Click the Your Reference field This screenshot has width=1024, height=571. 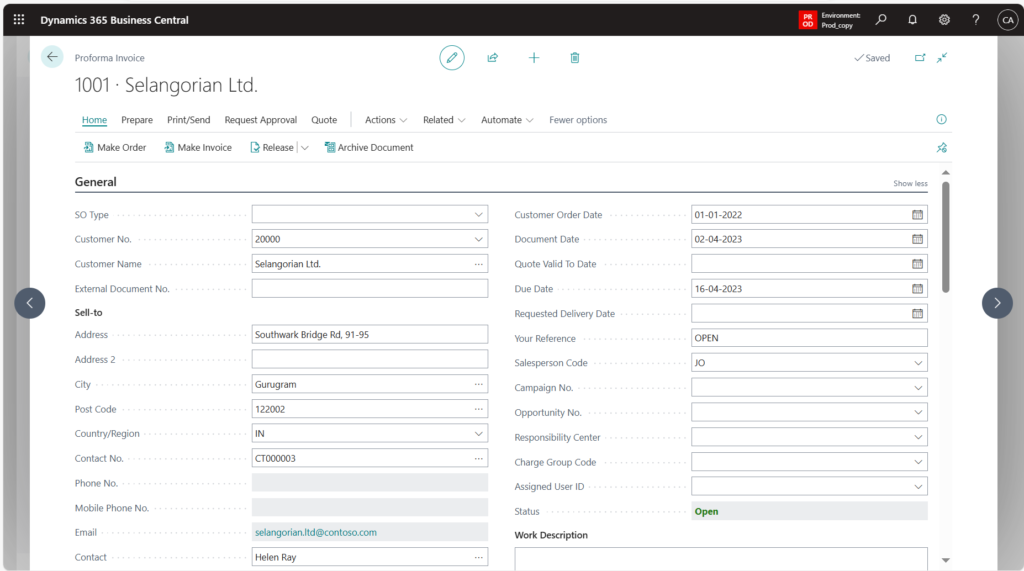click(x=809, y=338)
